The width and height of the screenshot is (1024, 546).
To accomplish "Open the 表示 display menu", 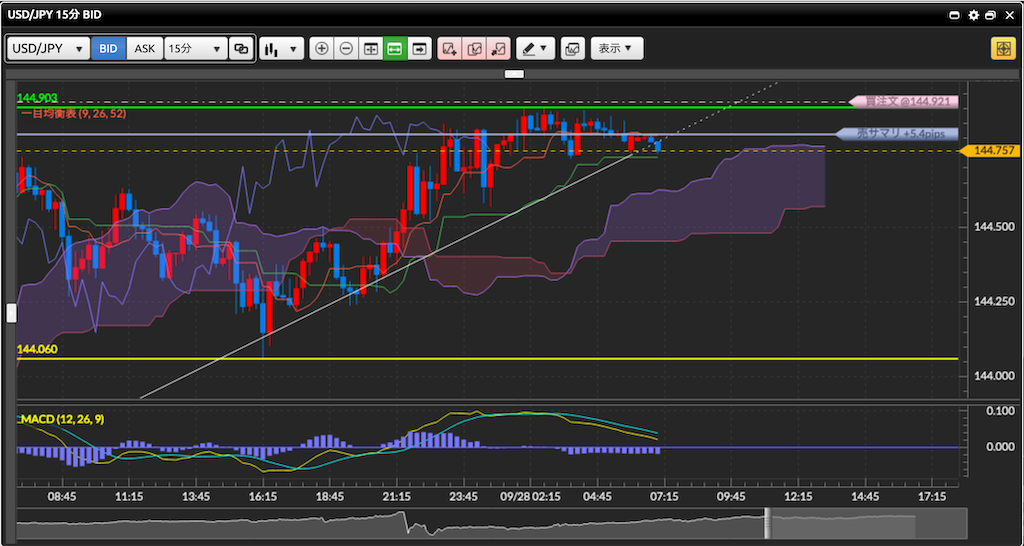I will [616, 49].
